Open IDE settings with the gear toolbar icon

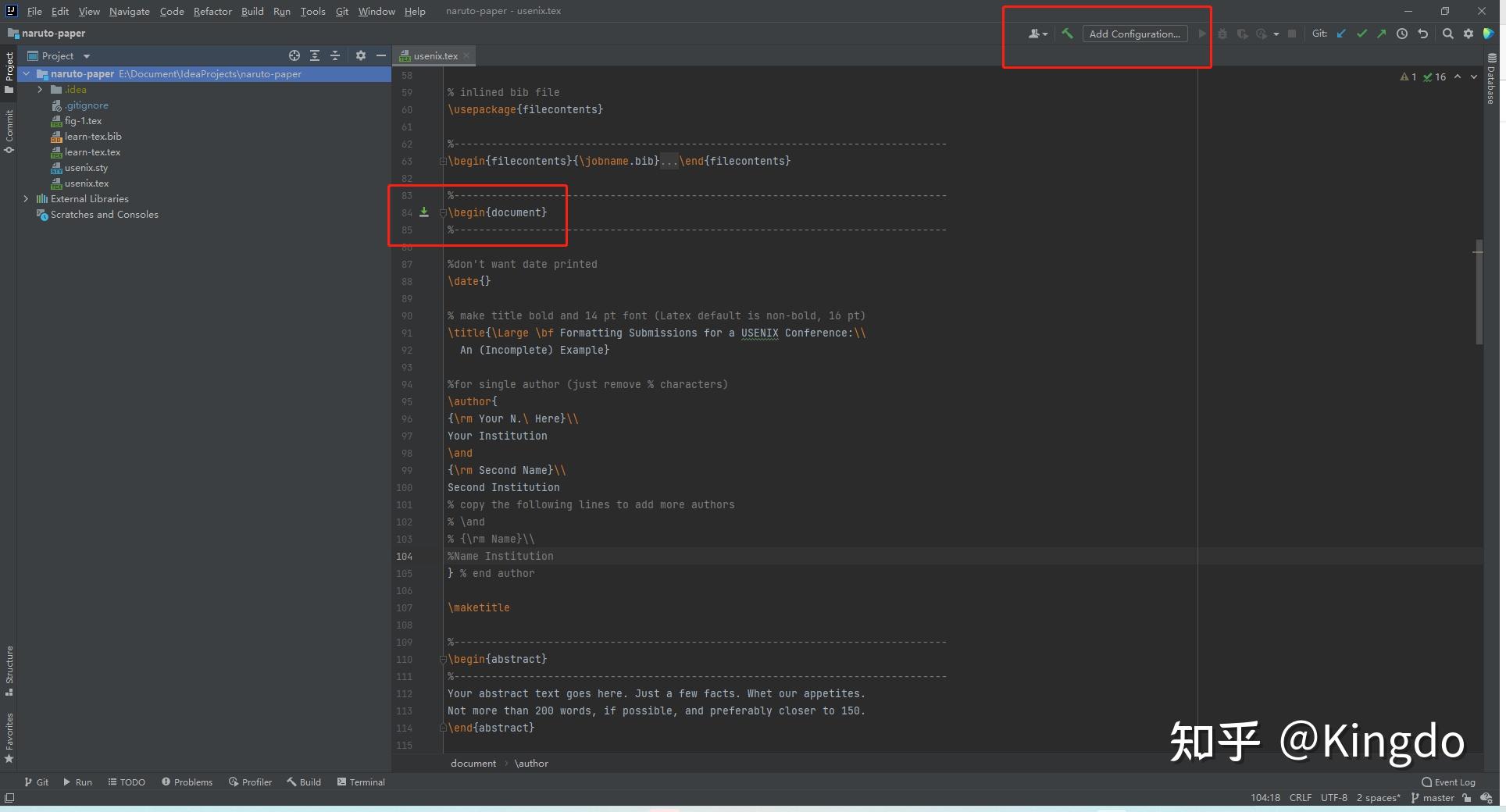(x=1469, y=34)
